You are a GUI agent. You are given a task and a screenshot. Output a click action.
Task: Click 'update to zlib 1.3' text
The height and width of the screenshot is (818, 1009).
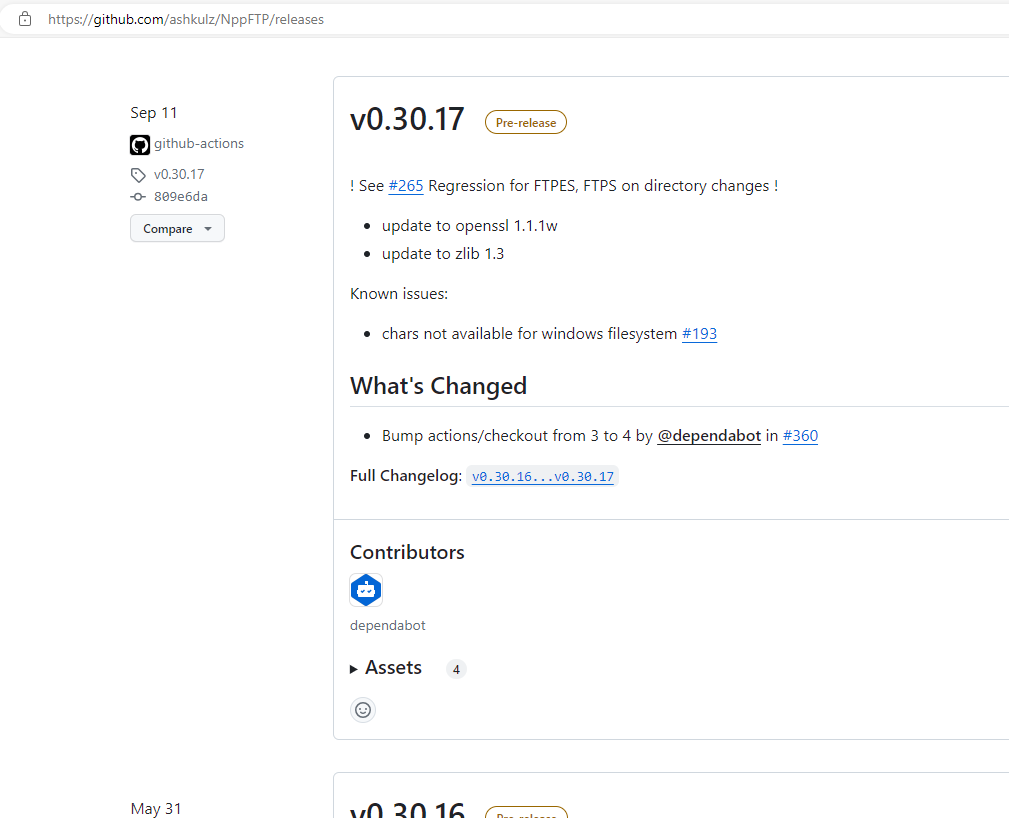click(443, 254)
